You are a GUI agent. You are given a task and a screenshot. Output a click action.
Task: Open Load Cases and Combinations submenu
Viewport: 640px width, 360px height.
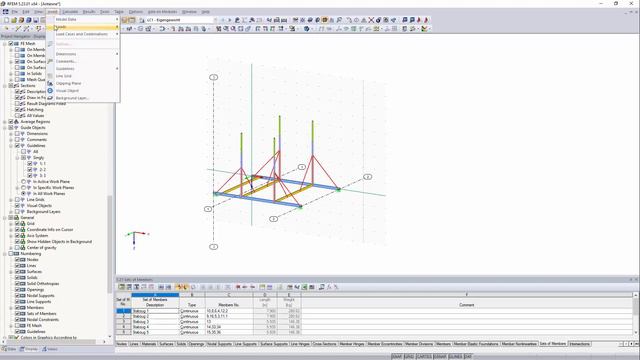[83, 34]
